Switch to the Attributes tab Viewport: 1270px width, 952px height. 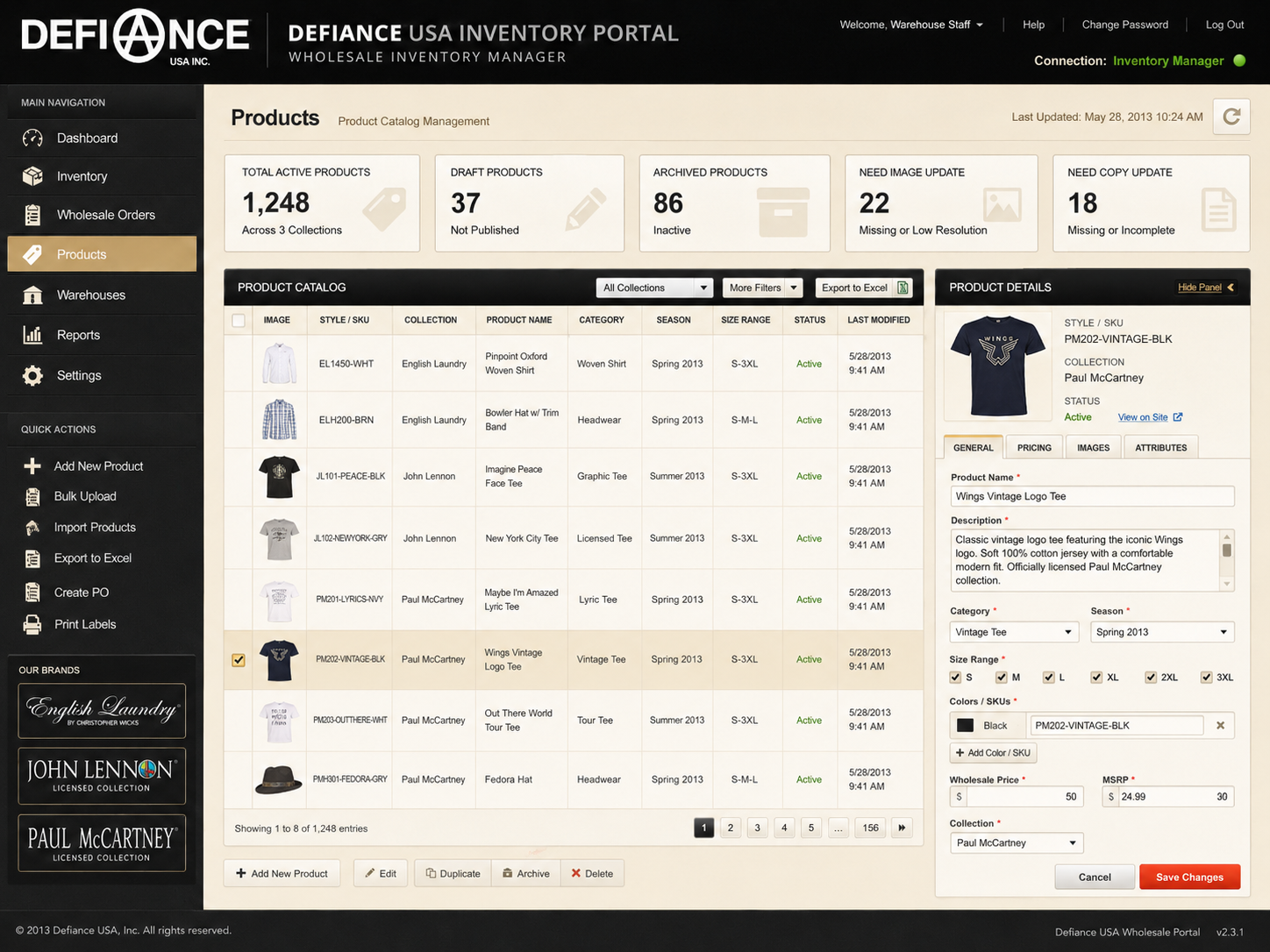tap(1160, 447)
